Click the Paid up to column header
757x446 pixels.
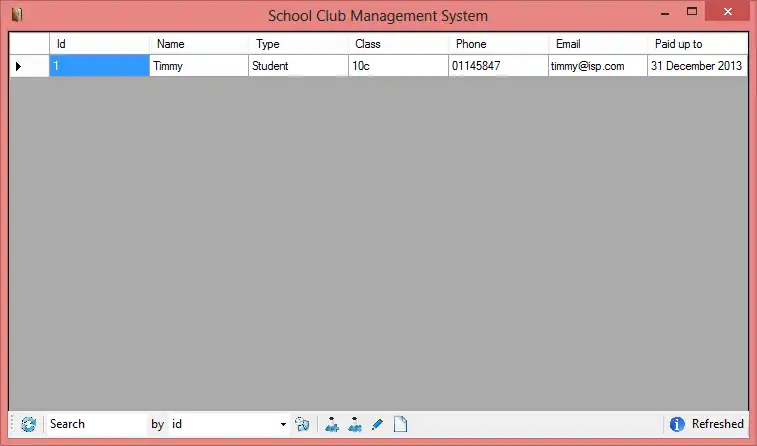point(697,44)
